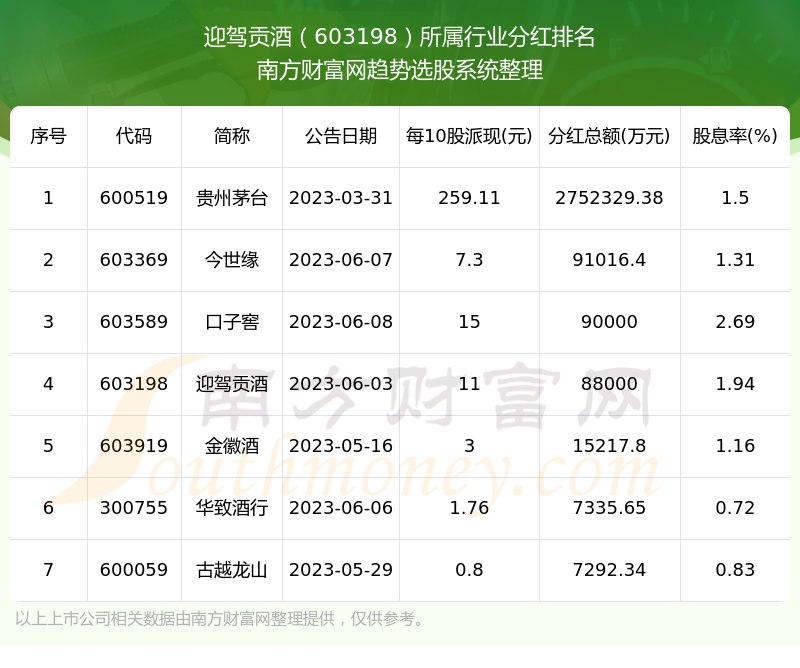Open the 华致酒行 stock name
The height and width of the screenshot is (668, 800).
coord(232,508)
